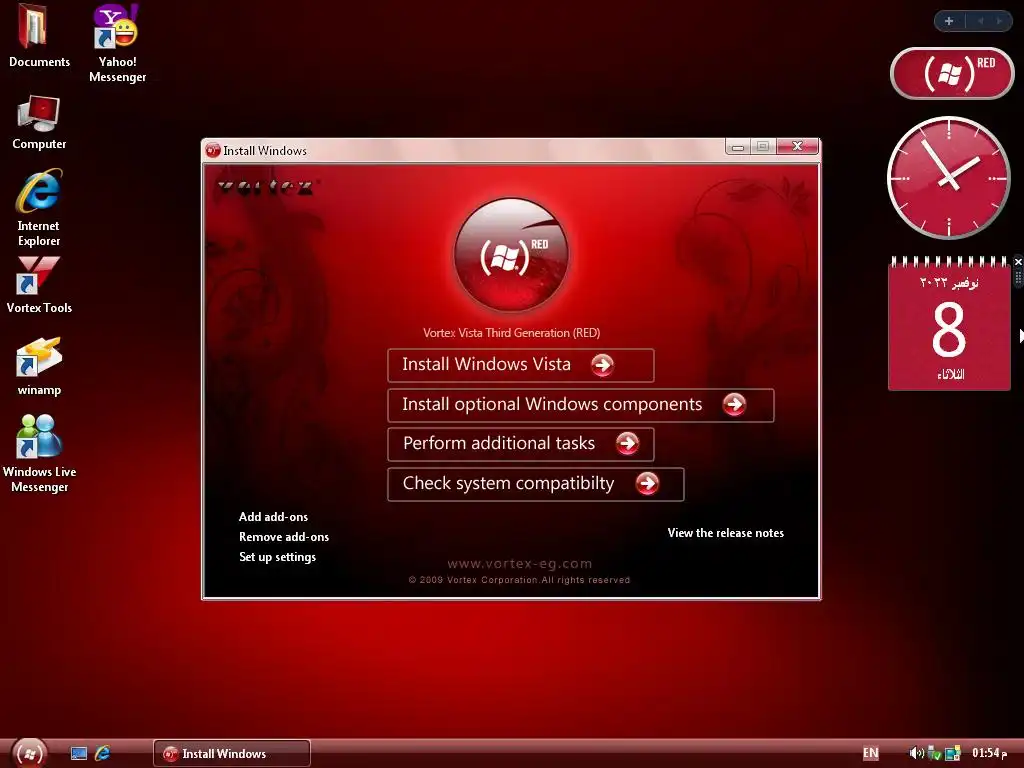Screen dimensions: 1024x768
Task: Click the volume speaker tray icon
Action: point(916,753)
